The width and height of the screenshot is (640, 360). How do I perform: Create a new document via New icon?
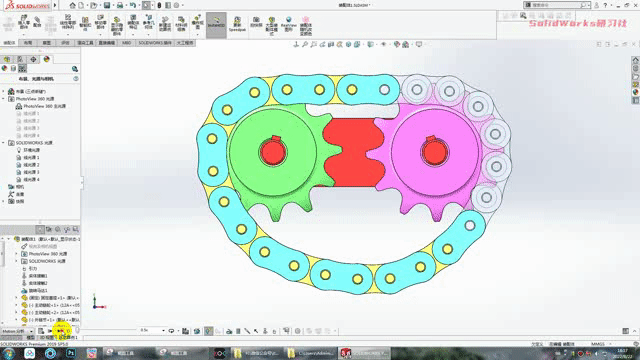81,5
